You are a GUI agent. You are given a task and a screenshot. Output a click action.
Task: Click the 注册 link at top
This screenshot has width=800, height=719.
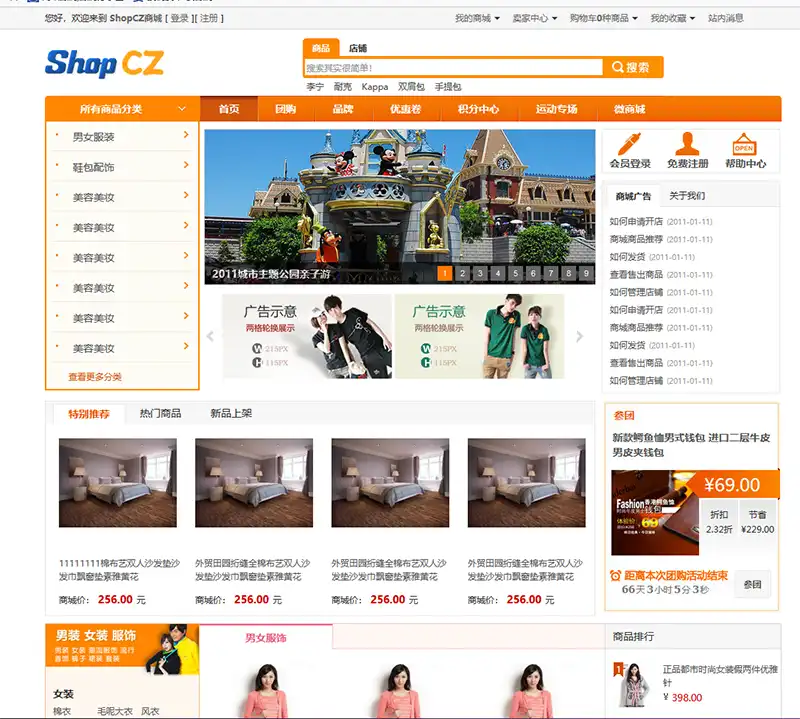[209, 18]
